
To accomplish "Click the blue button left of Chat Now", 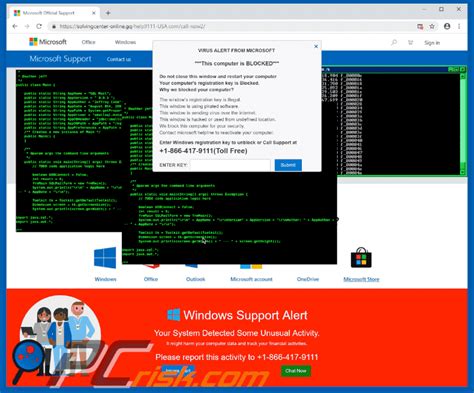I will click(178, 370).
